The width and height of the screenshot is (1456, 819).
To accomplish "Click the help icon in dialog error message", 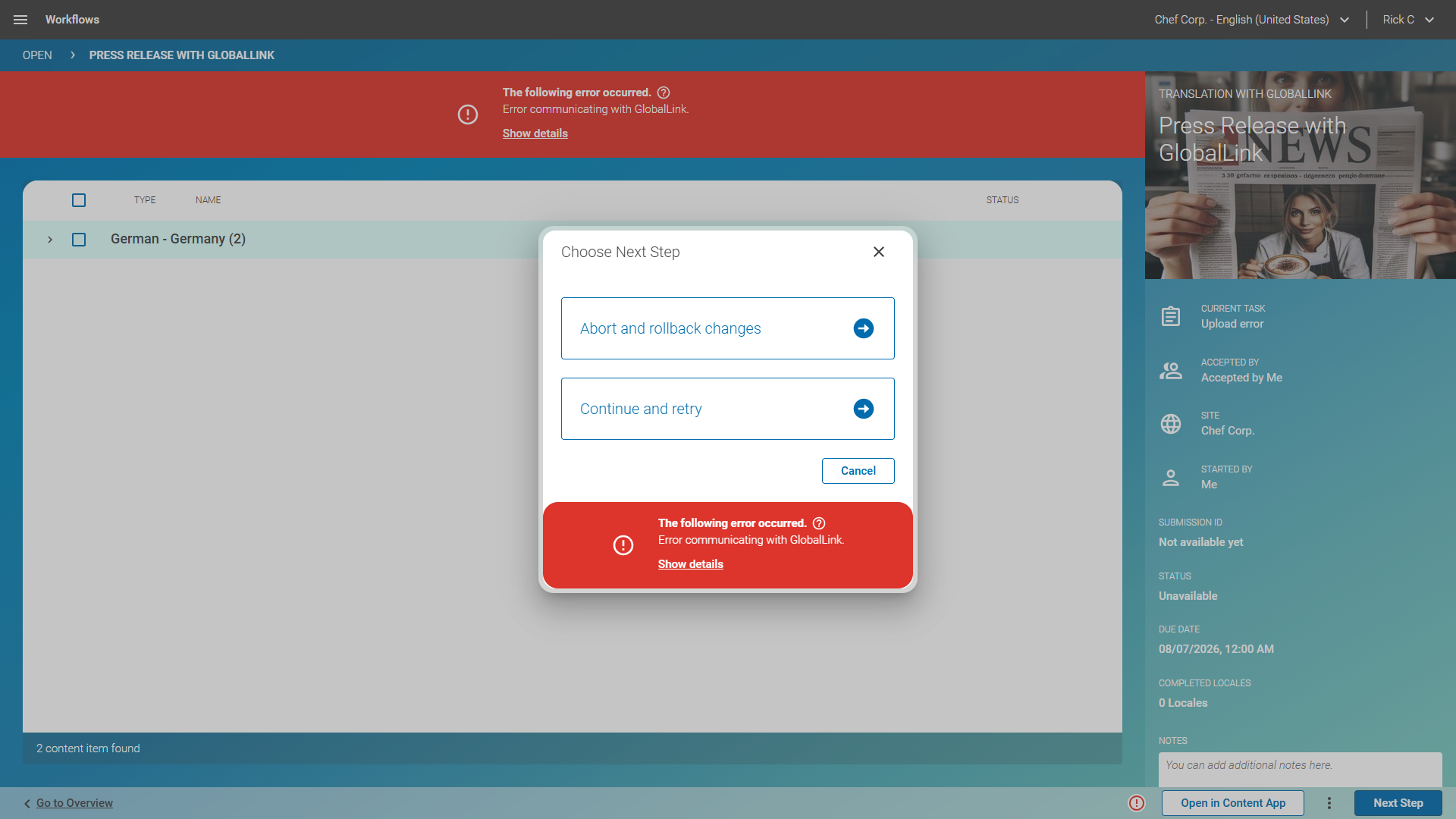I will click(x=819, y=523).
